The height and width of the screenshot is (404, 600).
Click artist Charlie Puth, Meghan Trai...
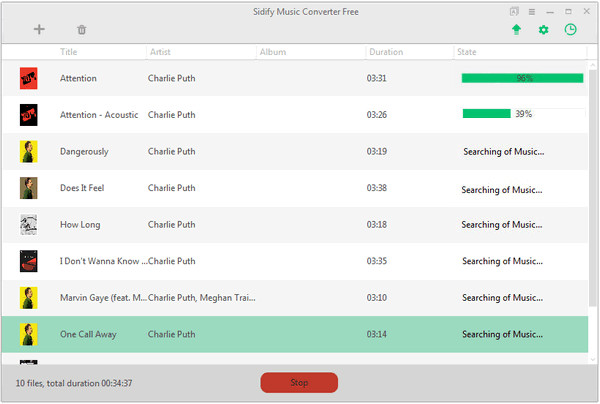(202, 298)
